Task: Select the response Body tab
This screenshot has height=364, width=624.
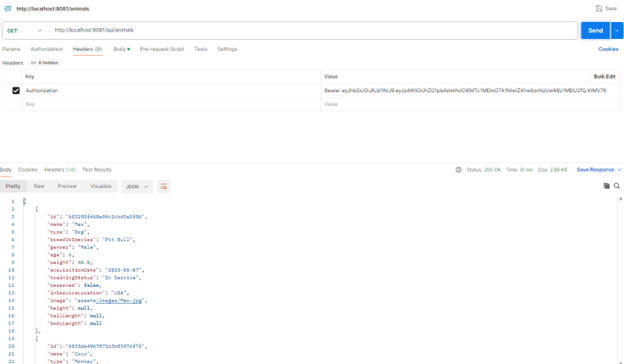Action: point(6,170)
